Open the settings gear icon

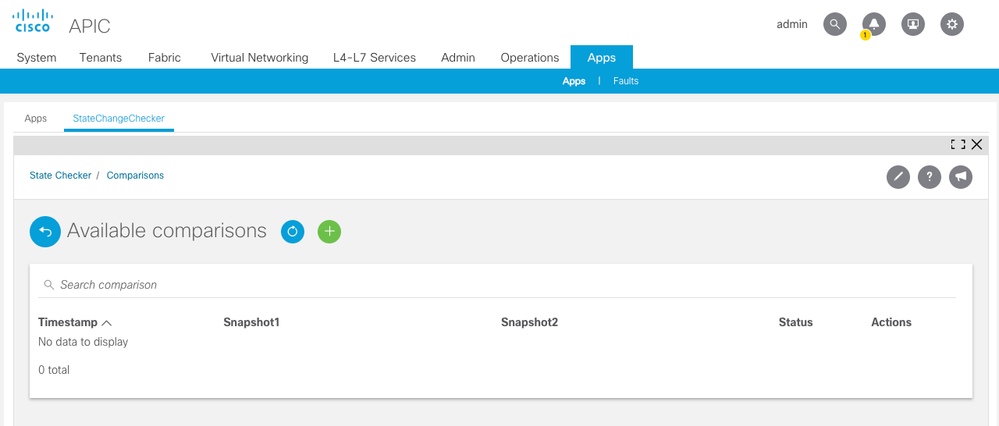tap(952, 25)
